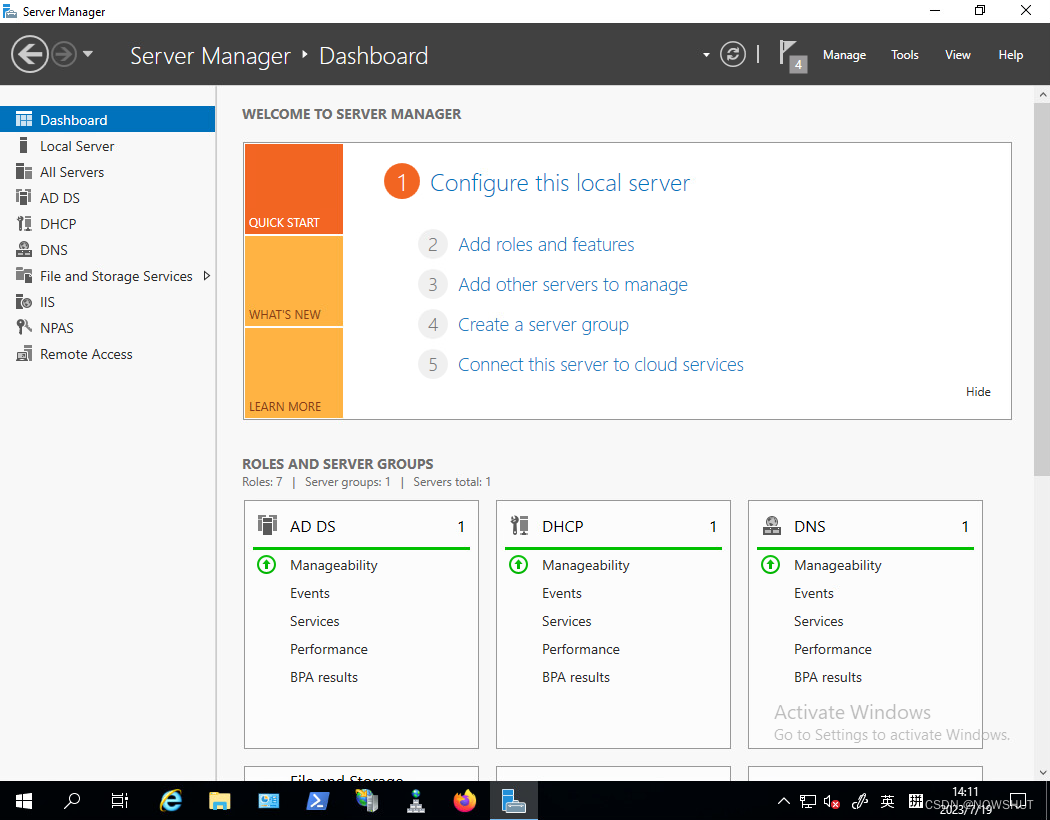Viewport: 1050px width, 820px height.
Task: Click the vertical scrollbar thumb
Action: click(1042, 289)
